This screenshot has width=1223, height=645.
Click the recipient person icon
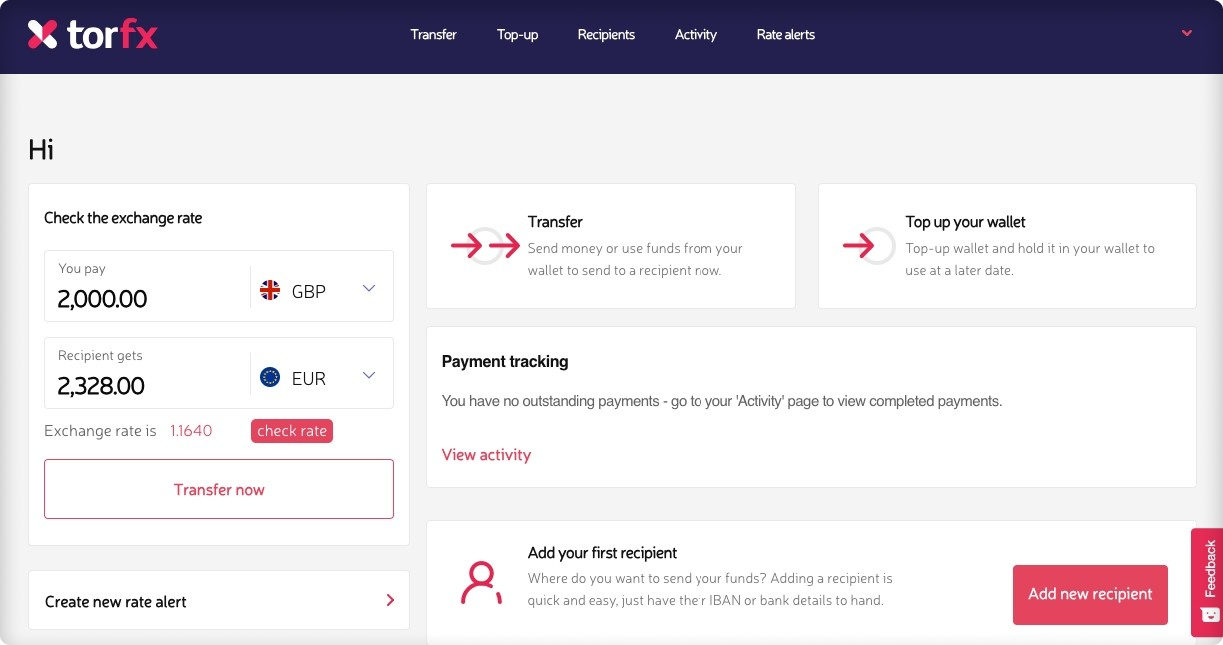click(481, 582)
